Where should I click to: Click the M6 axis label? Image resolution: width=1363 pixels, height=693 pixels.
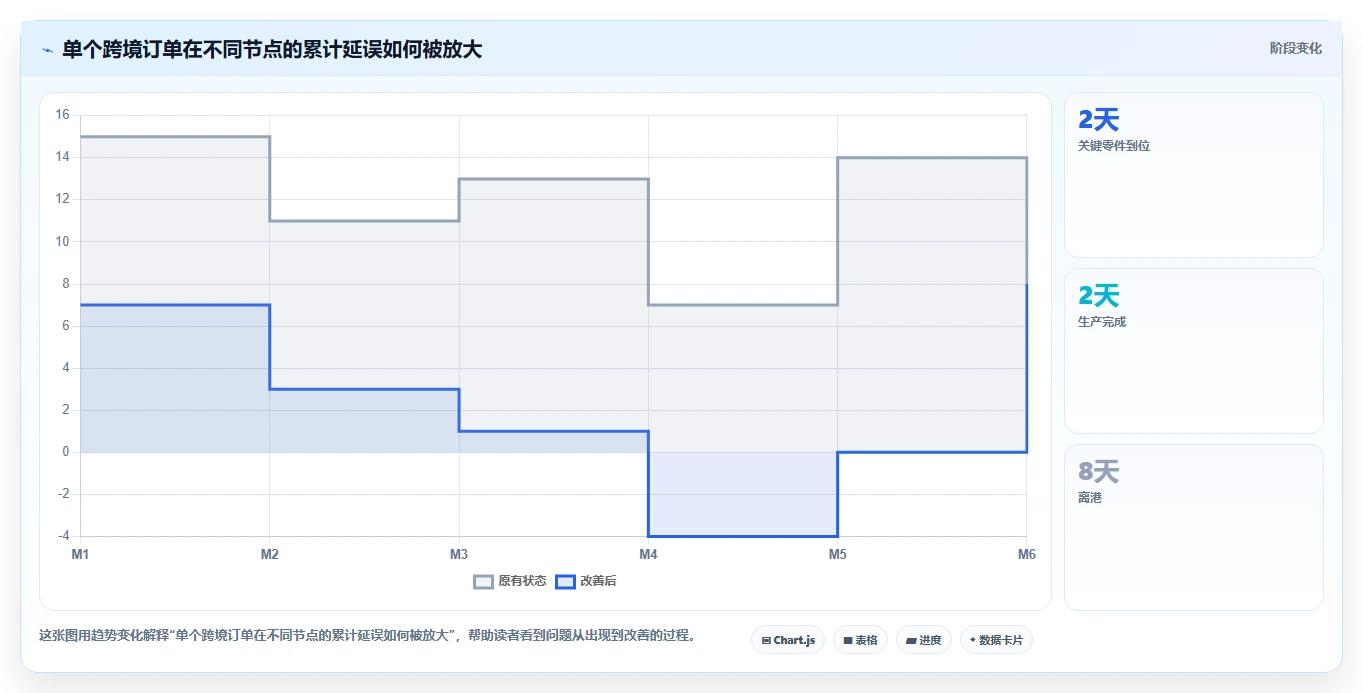1027,554
